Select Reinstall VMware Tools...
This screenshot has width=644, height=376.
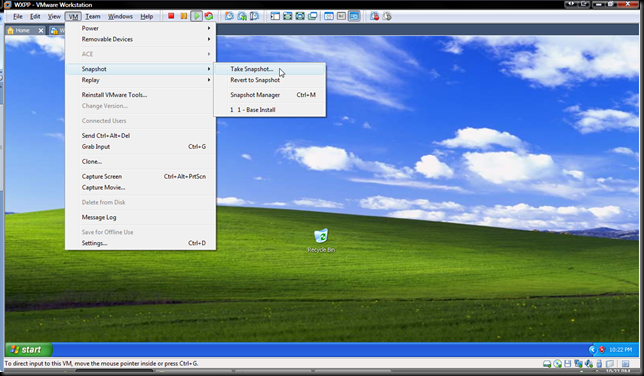click(x=140, y=95)
